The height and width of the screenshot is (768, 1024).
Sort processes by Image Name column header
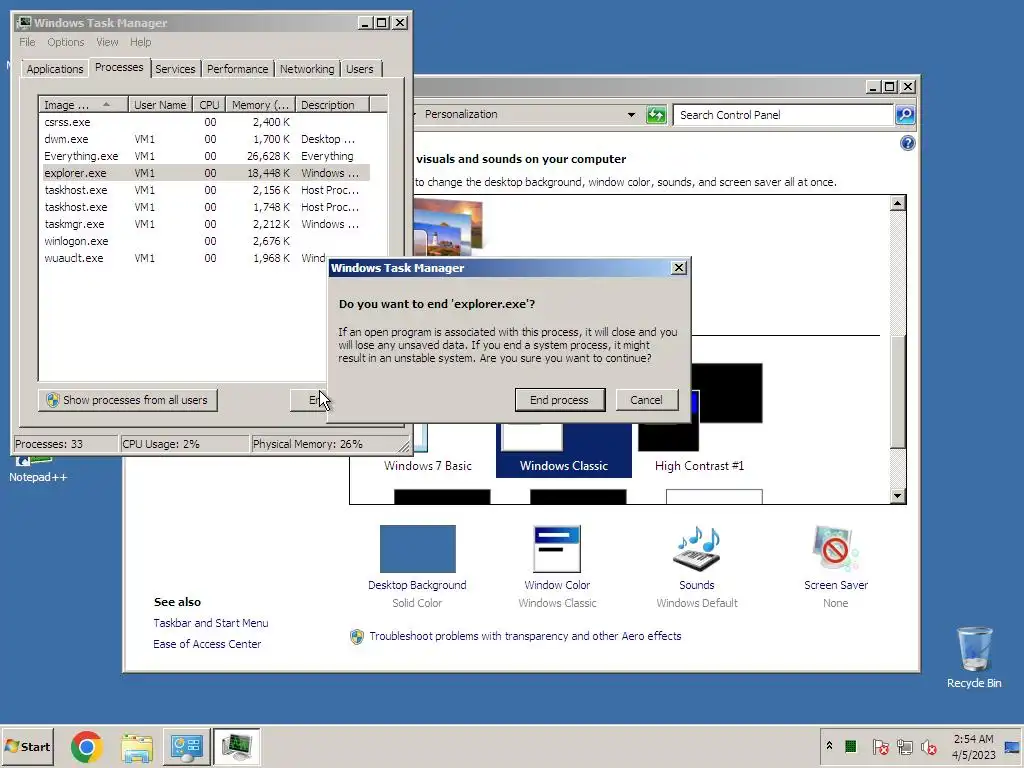click(82, 104)
